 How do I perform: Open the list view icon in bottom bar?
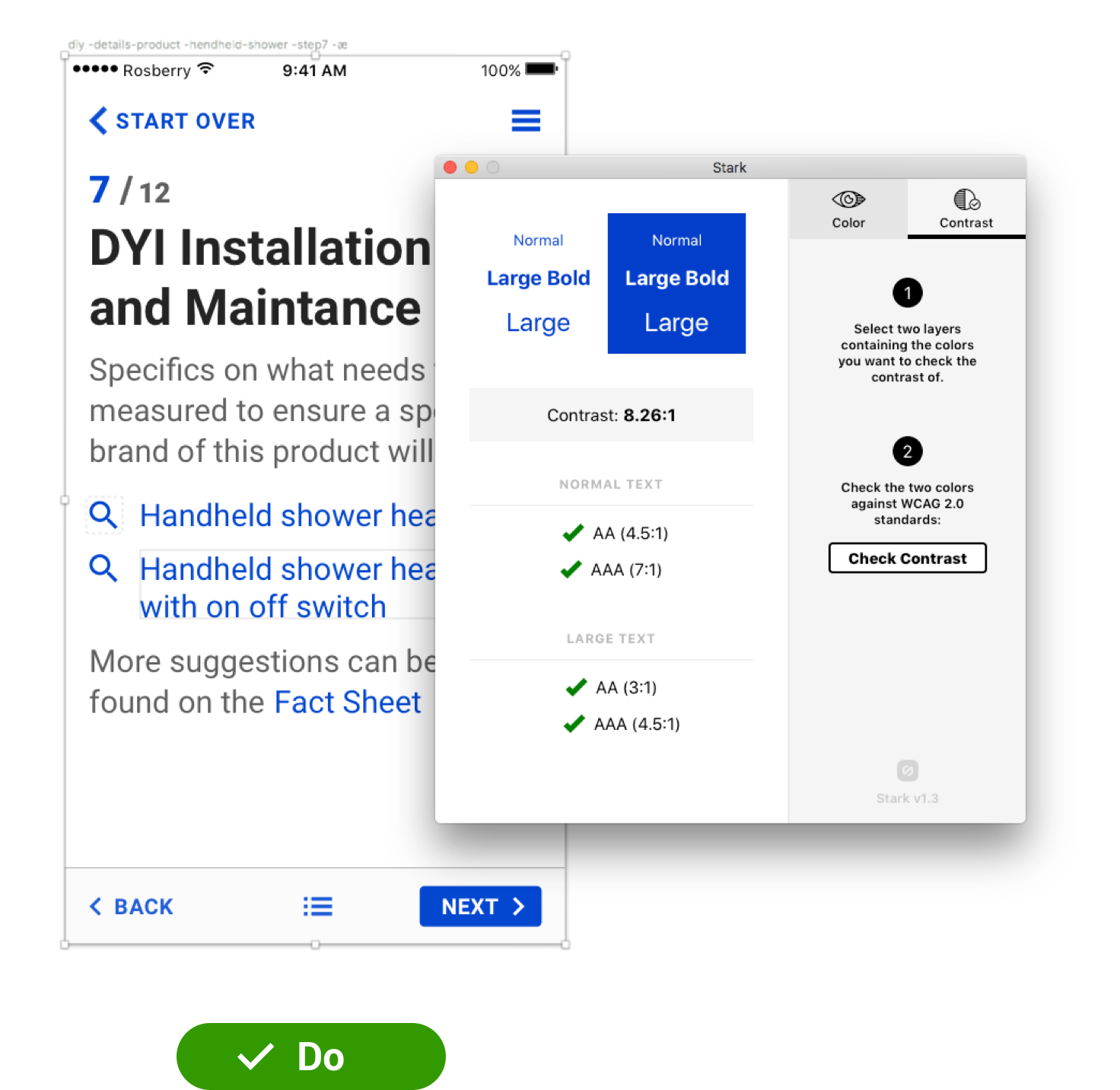click(317, 907)
